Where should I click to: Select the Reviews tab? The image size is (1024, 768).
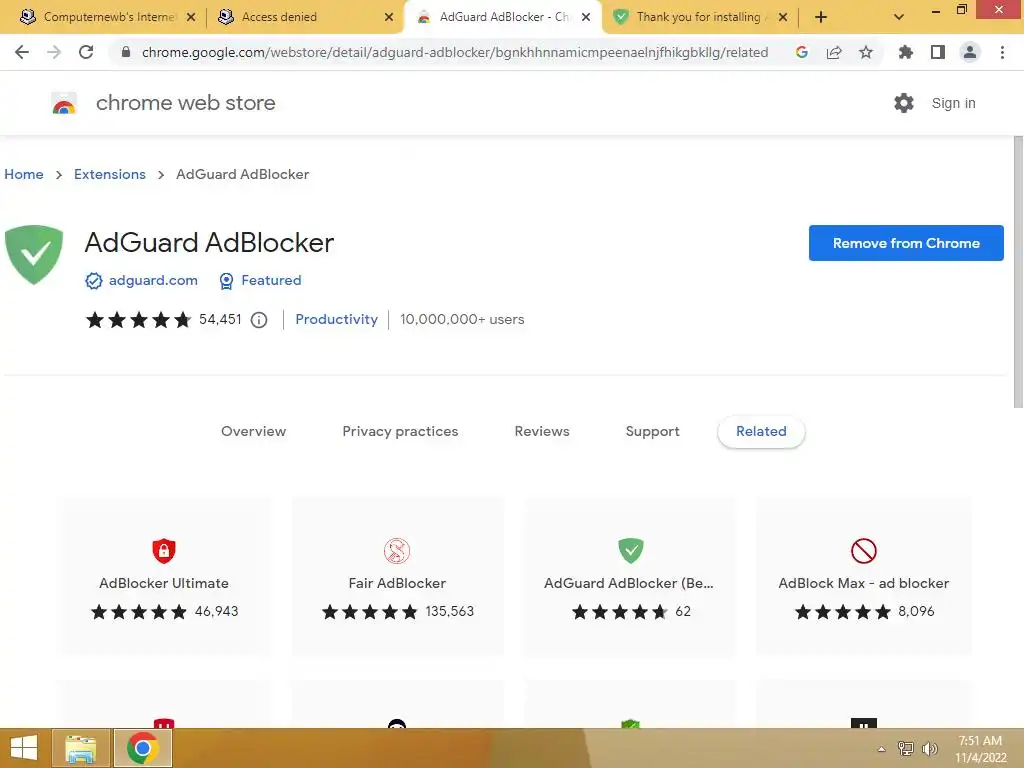[x=542, y=431]
